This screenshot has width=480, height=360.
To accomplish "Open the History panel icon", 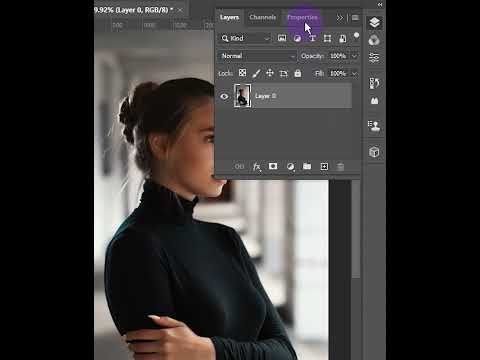I will pyautogui.click(x=374, y=83).
